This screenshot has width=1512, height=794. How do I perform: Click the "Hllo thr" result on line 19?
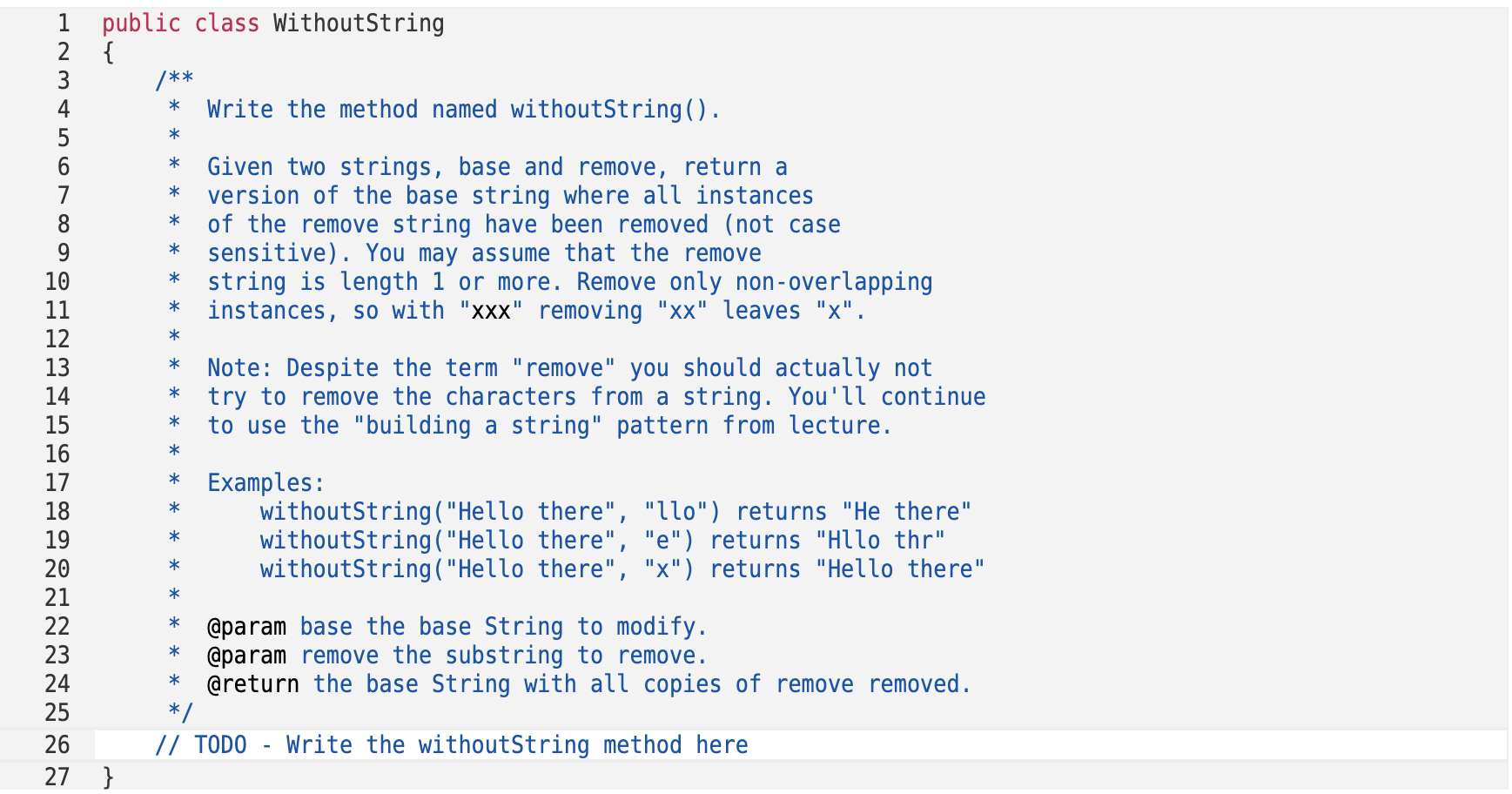tap(880, 541)
